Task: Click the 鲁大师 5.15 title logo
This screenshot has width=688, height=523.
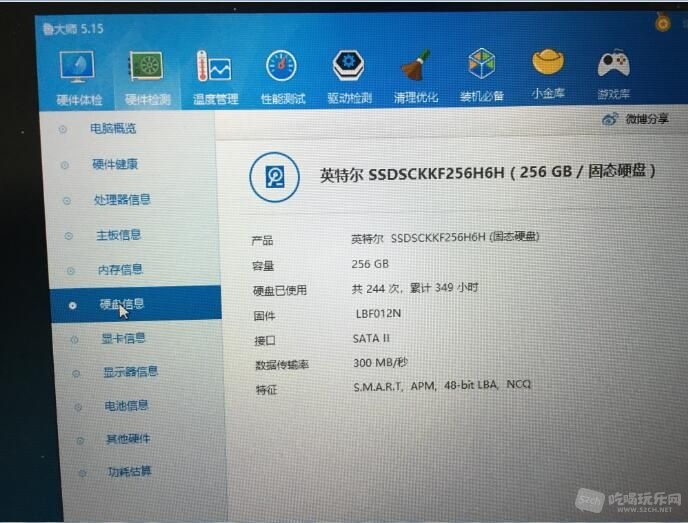Action: coord(73,29)
